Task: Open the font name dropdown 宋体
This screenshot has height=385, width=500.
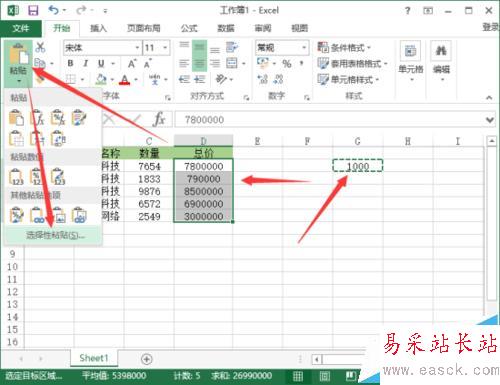Action: pos(137,48)
